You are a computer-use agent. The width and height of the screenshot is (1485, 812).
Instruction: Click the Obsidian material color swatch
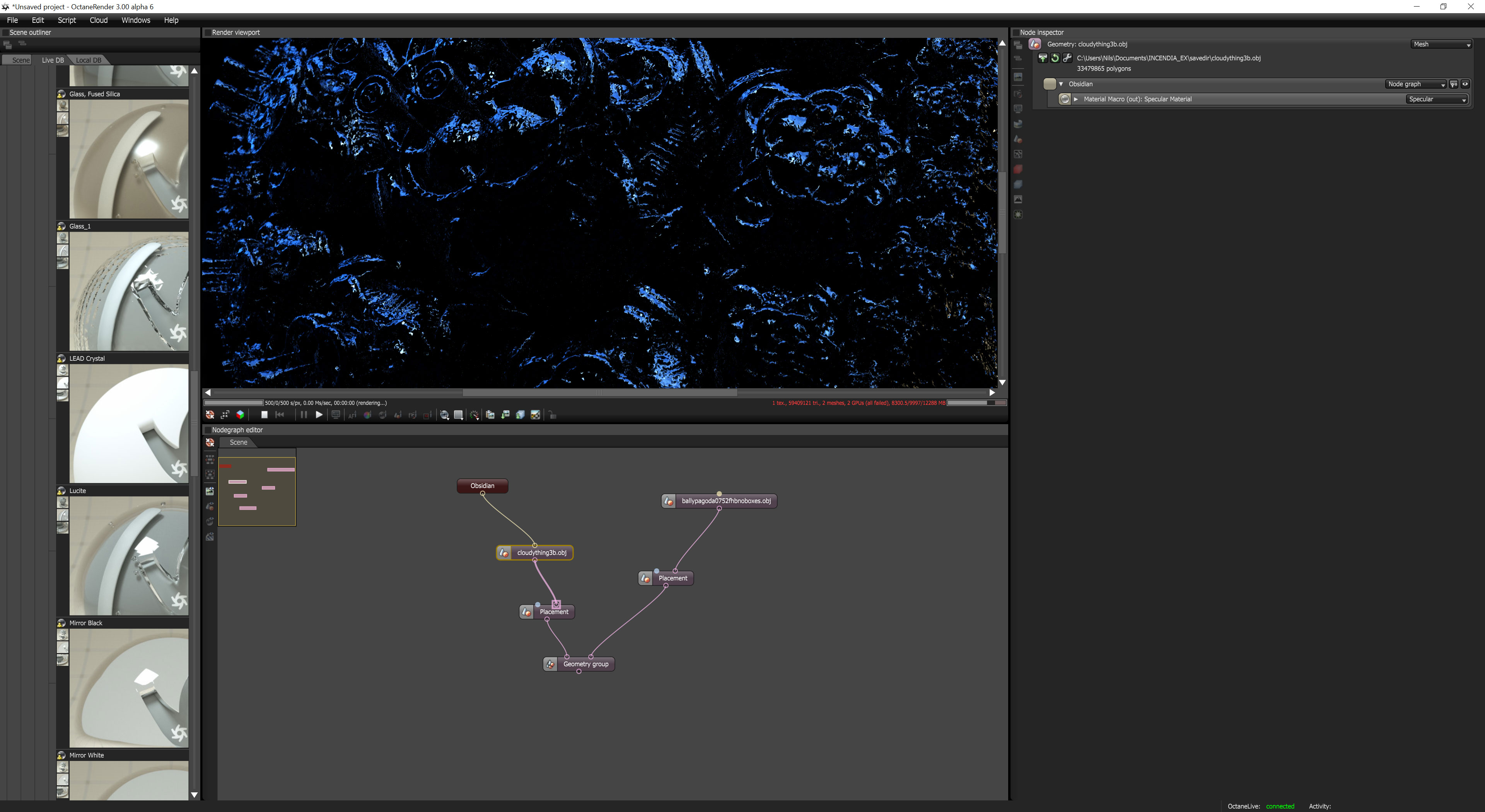[1049, 84]
